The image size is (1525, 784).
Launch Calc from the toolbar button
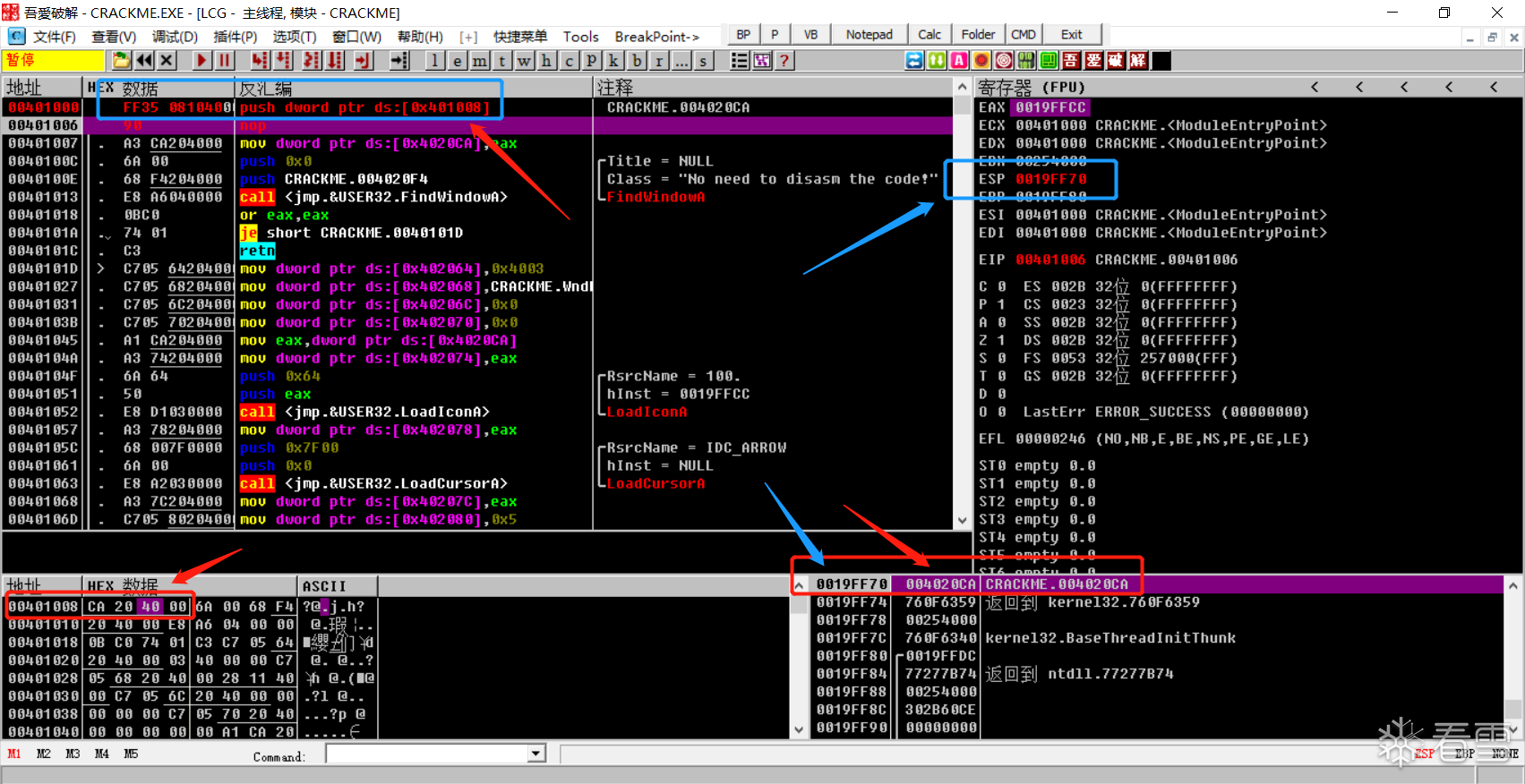pyautogui.click(x=930, y=35)
